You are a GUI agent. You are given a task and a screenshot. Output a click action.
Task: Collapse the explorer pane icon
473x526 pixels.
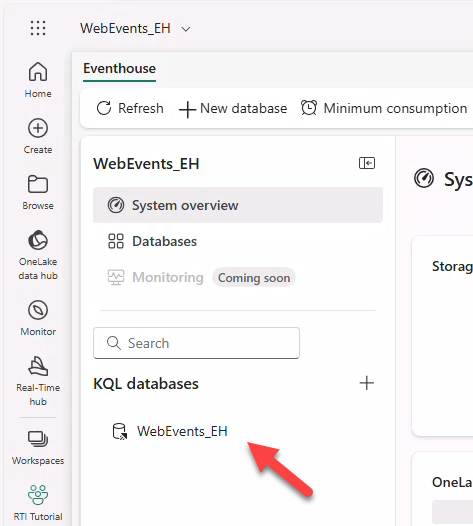(367, 163)
